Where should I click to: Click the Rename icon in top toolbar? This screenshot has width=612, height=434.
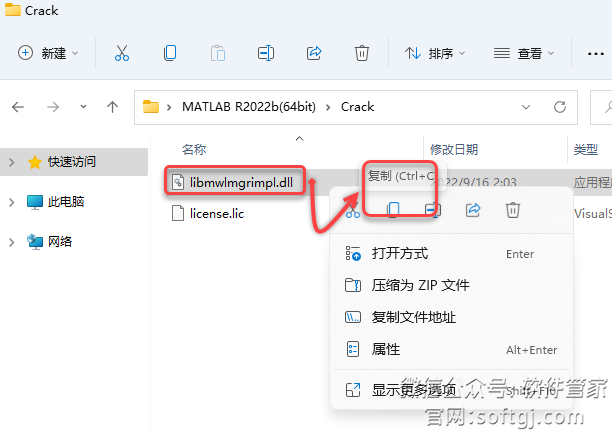click(266, 53)
